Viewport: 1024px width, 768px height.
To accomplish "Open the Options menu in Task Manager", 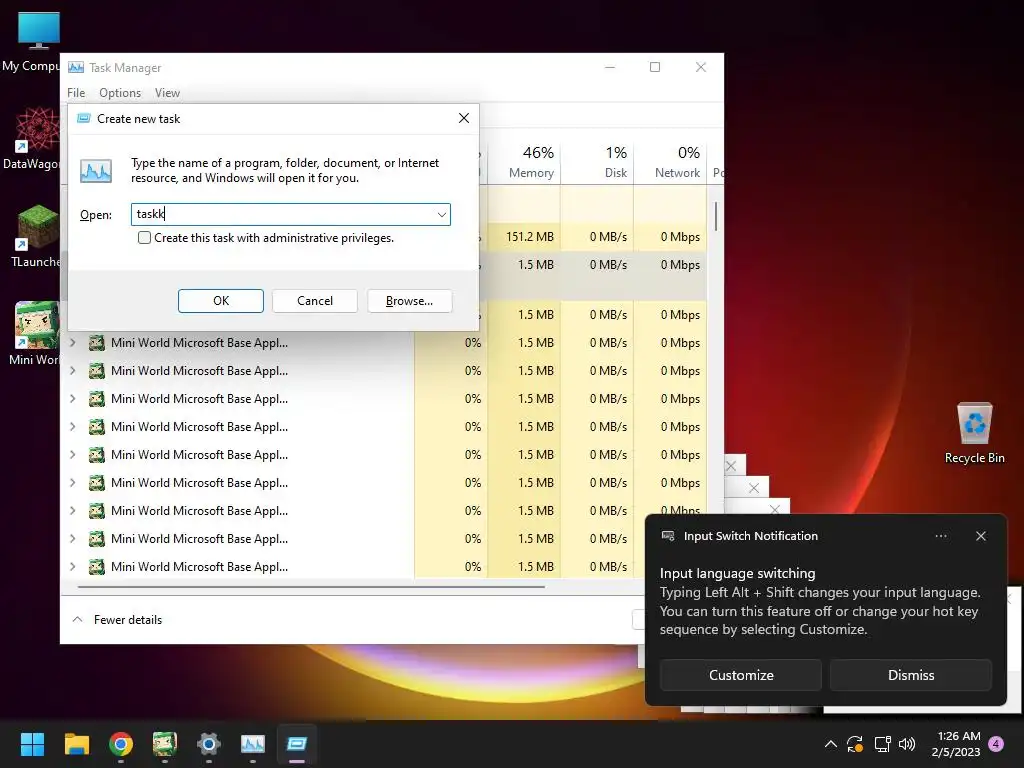I will pyautogui.click(x=120, y=93).
